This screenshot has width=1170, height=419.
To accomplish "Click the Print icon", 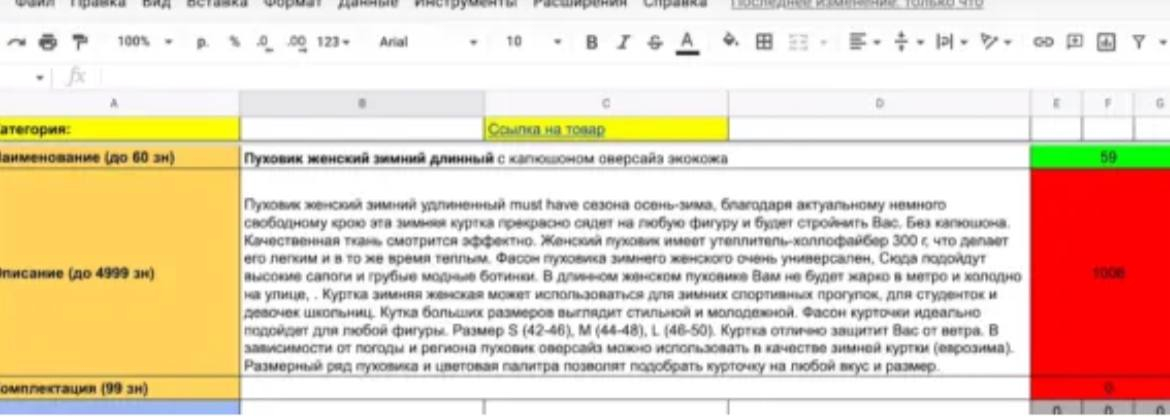I will tap(47, 42).
